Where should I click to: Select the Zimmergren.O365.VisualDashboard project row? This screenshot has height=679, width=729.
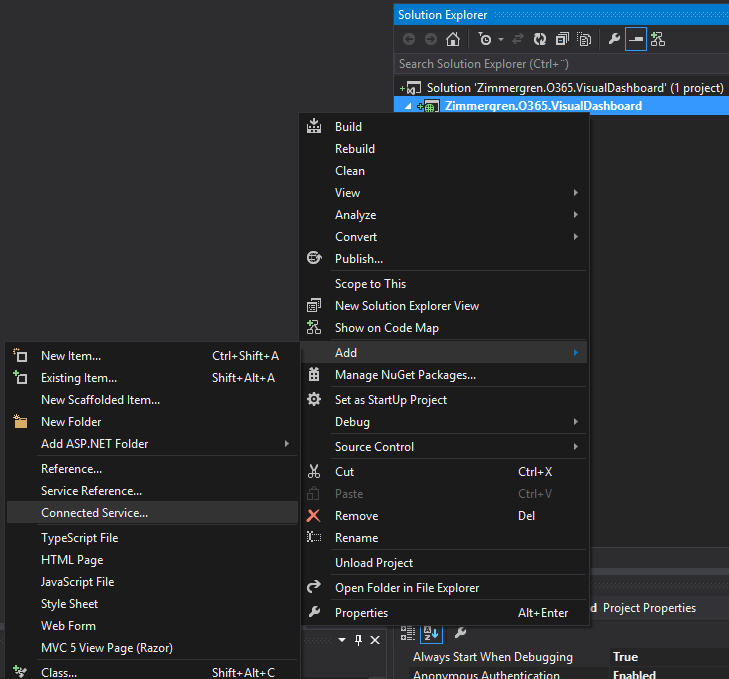click(x=561, y=106)
